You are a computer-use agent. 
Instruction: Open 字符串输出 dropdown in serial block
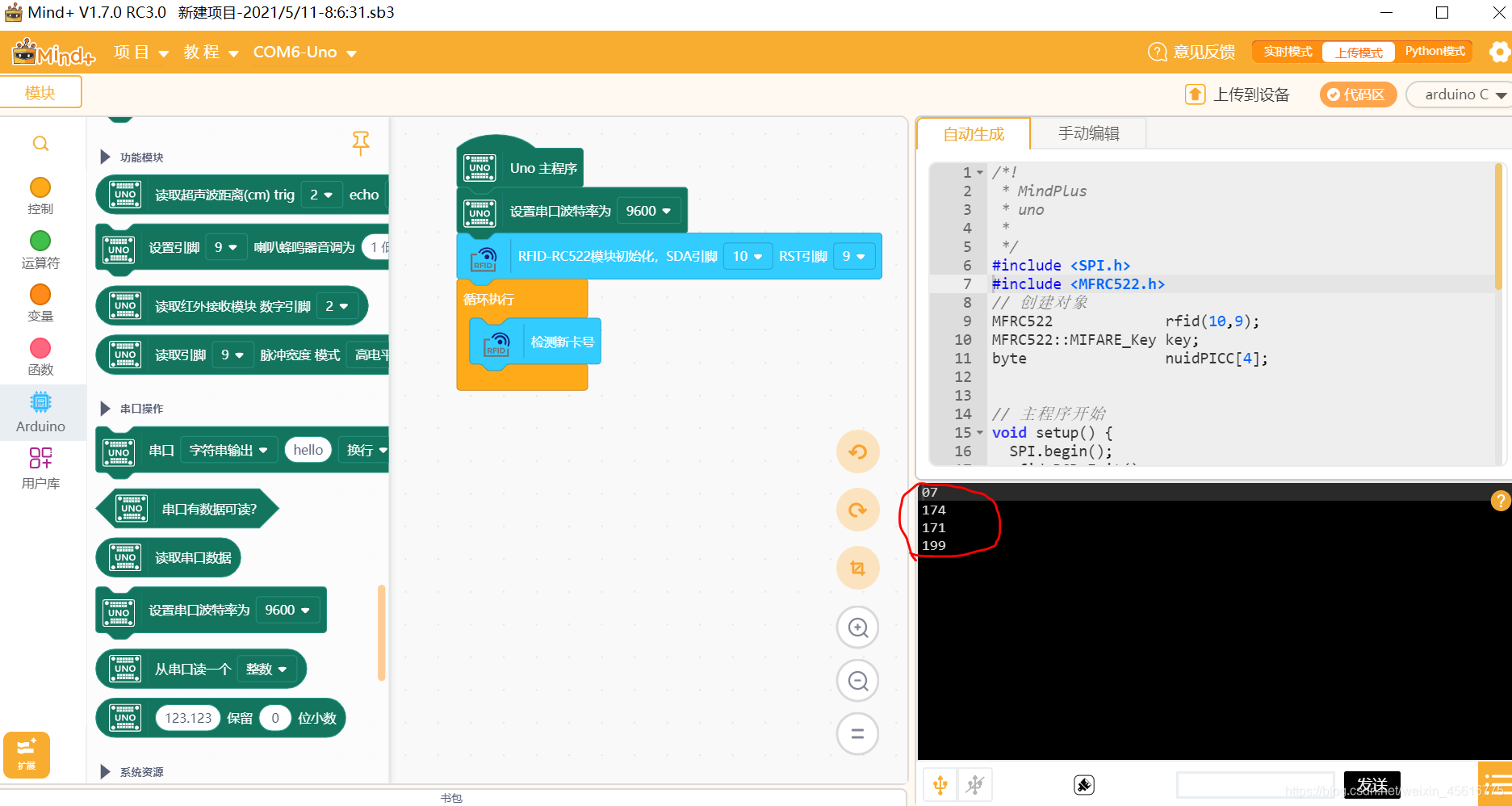[x=228, y=450]
